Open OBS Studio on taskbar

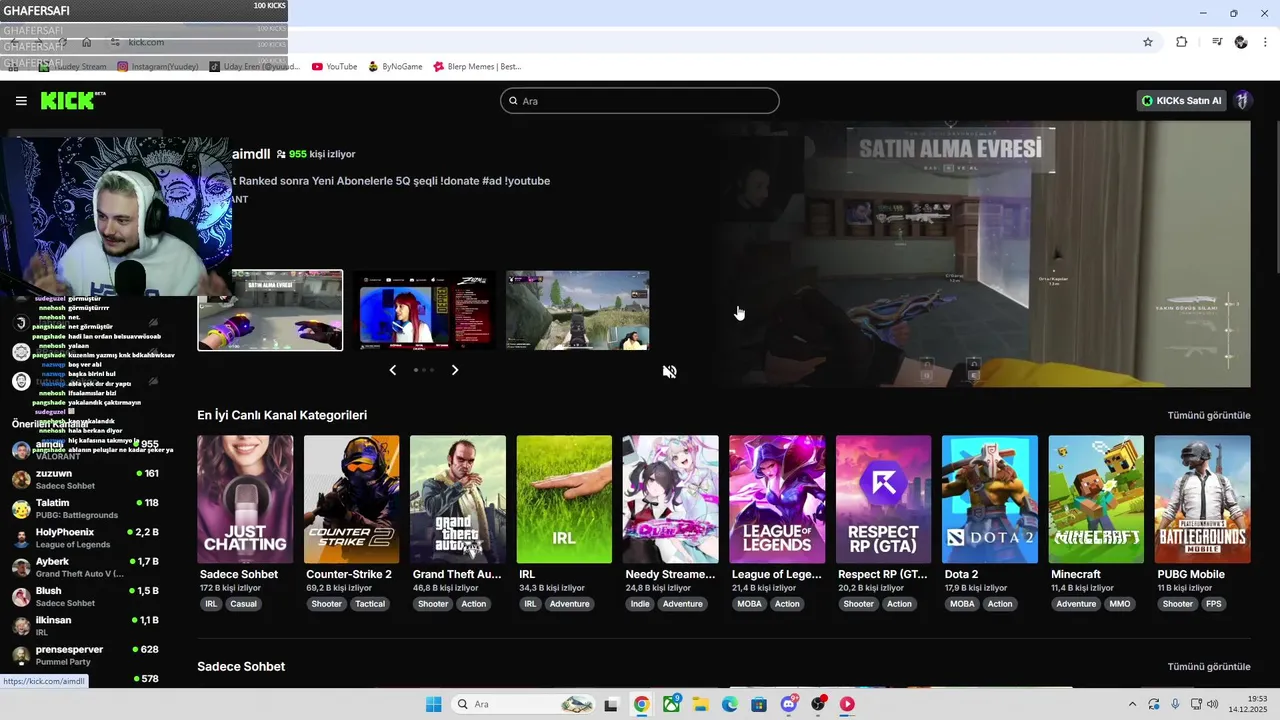818,704
